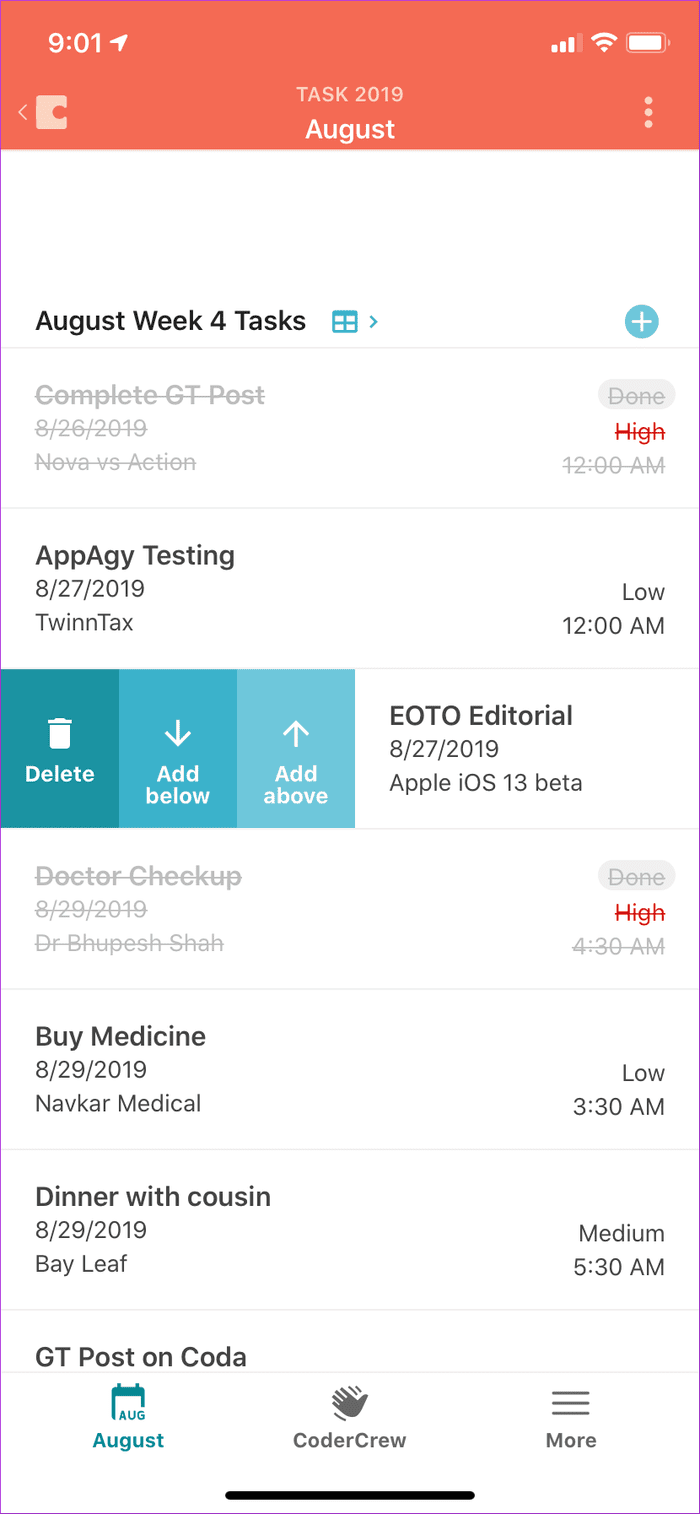
Task: Open the CoderCrew waving hand tab
Action: (350, 1418)
